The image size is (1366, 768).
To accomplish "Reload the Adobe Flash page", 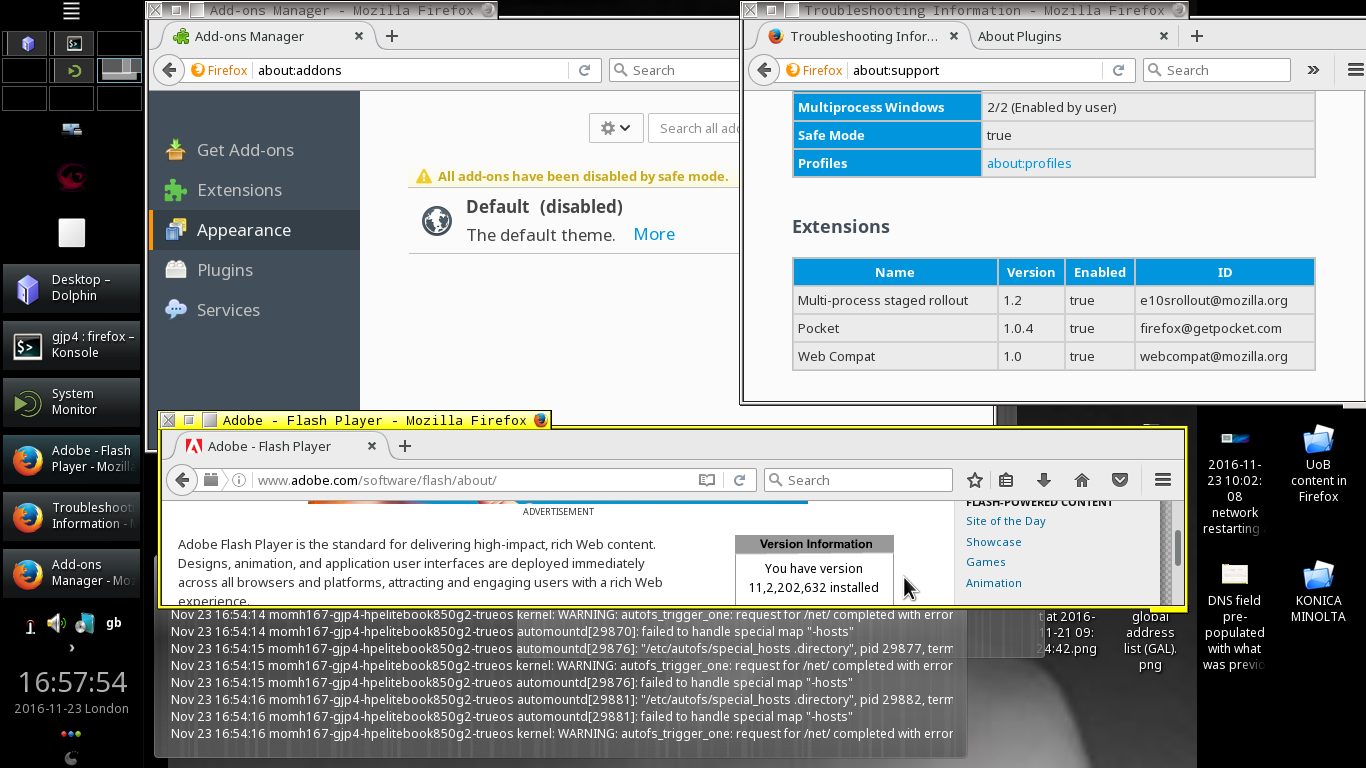I will point(739,480).
